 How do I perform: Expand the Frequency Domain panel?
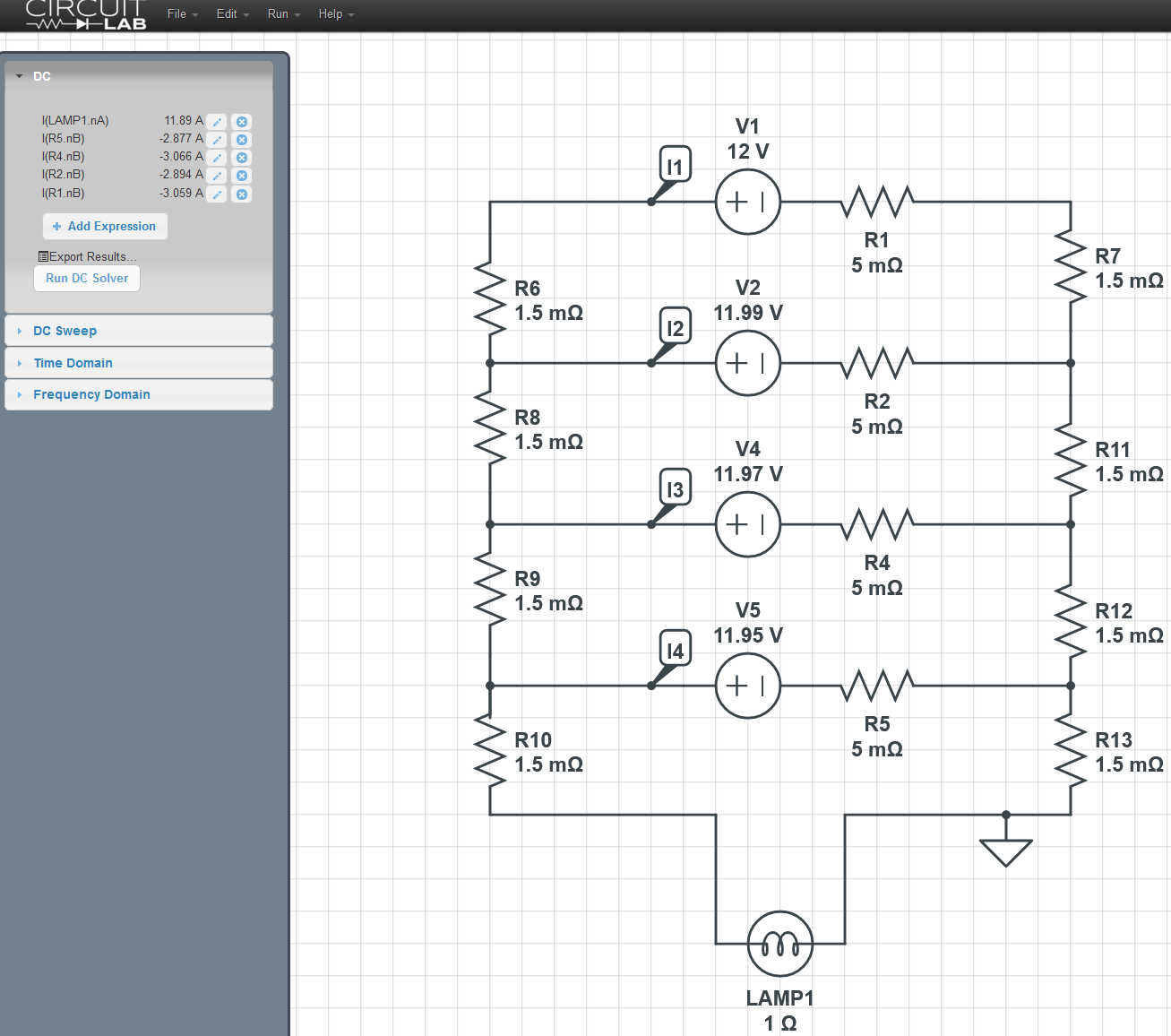[x=91, y=394]
